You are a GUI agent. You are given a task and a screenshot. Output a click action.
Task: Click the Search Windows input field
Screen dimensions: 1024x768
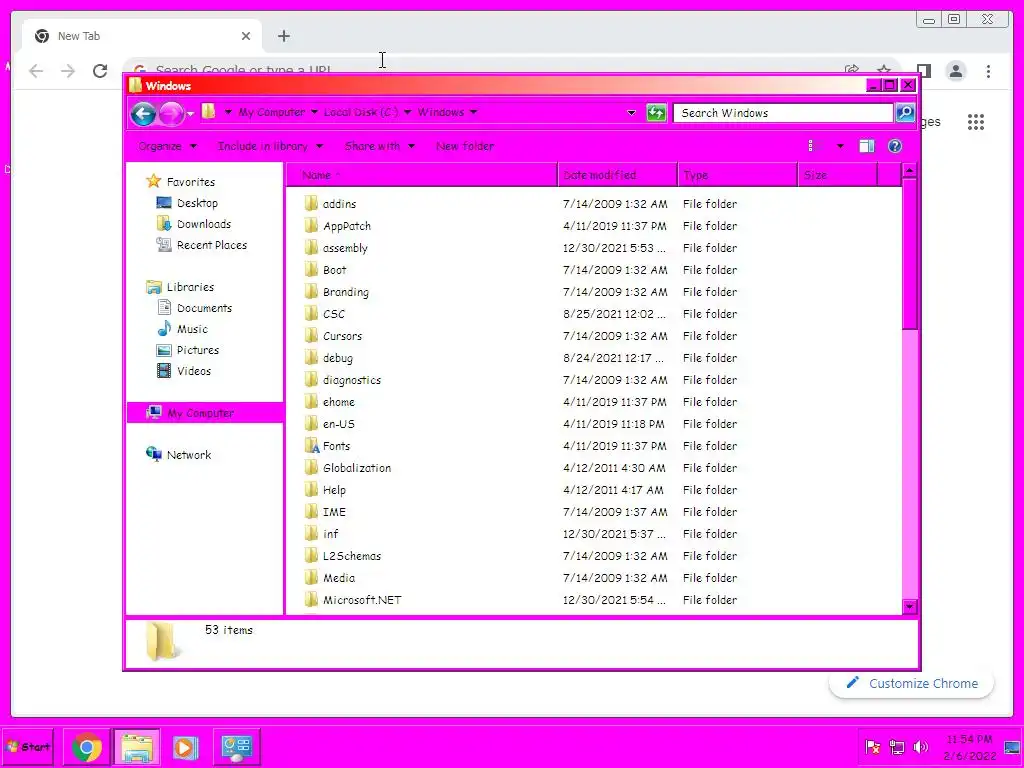pos(782,113)
